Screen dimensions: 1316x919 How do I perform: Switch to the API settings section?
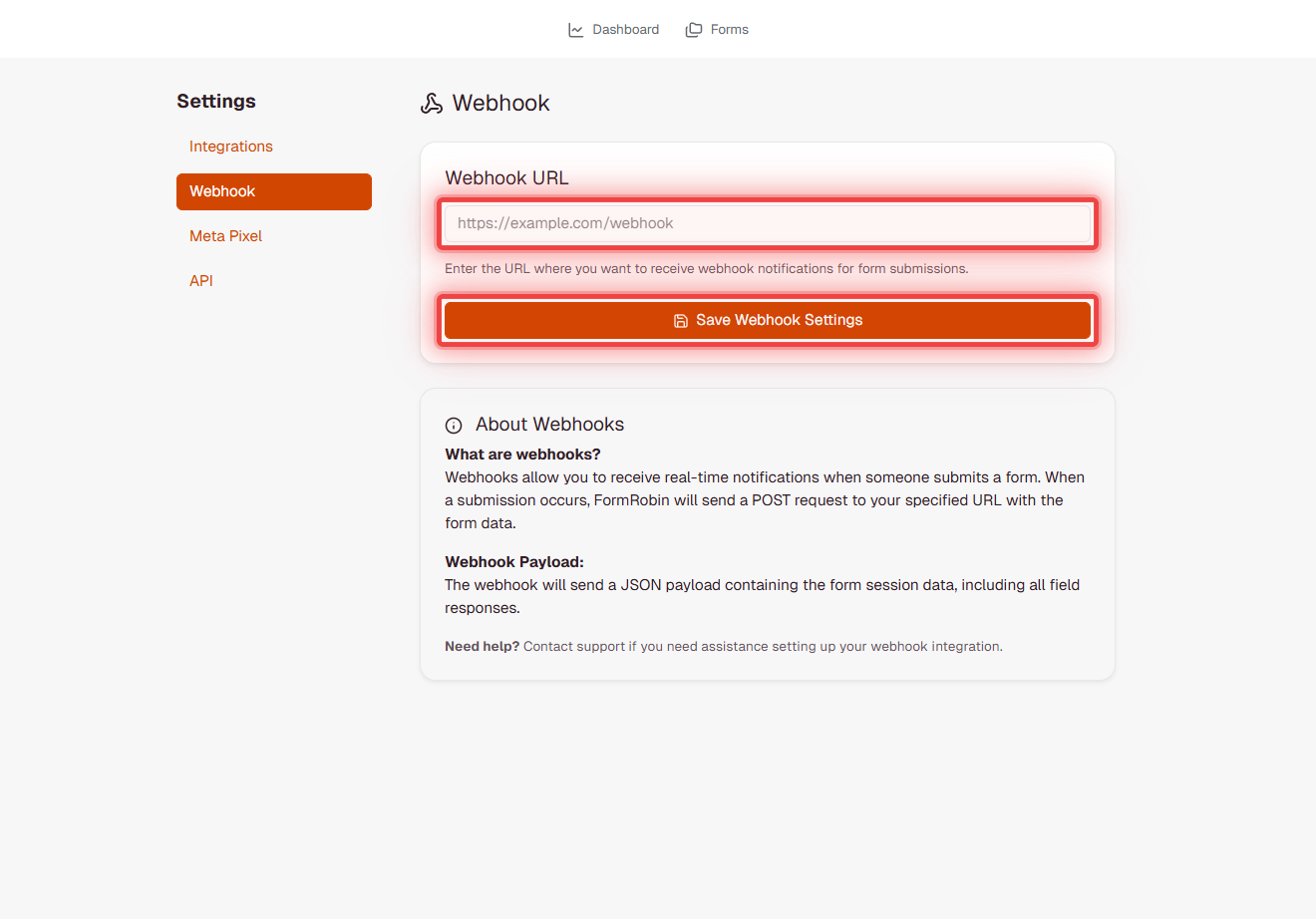200,280
